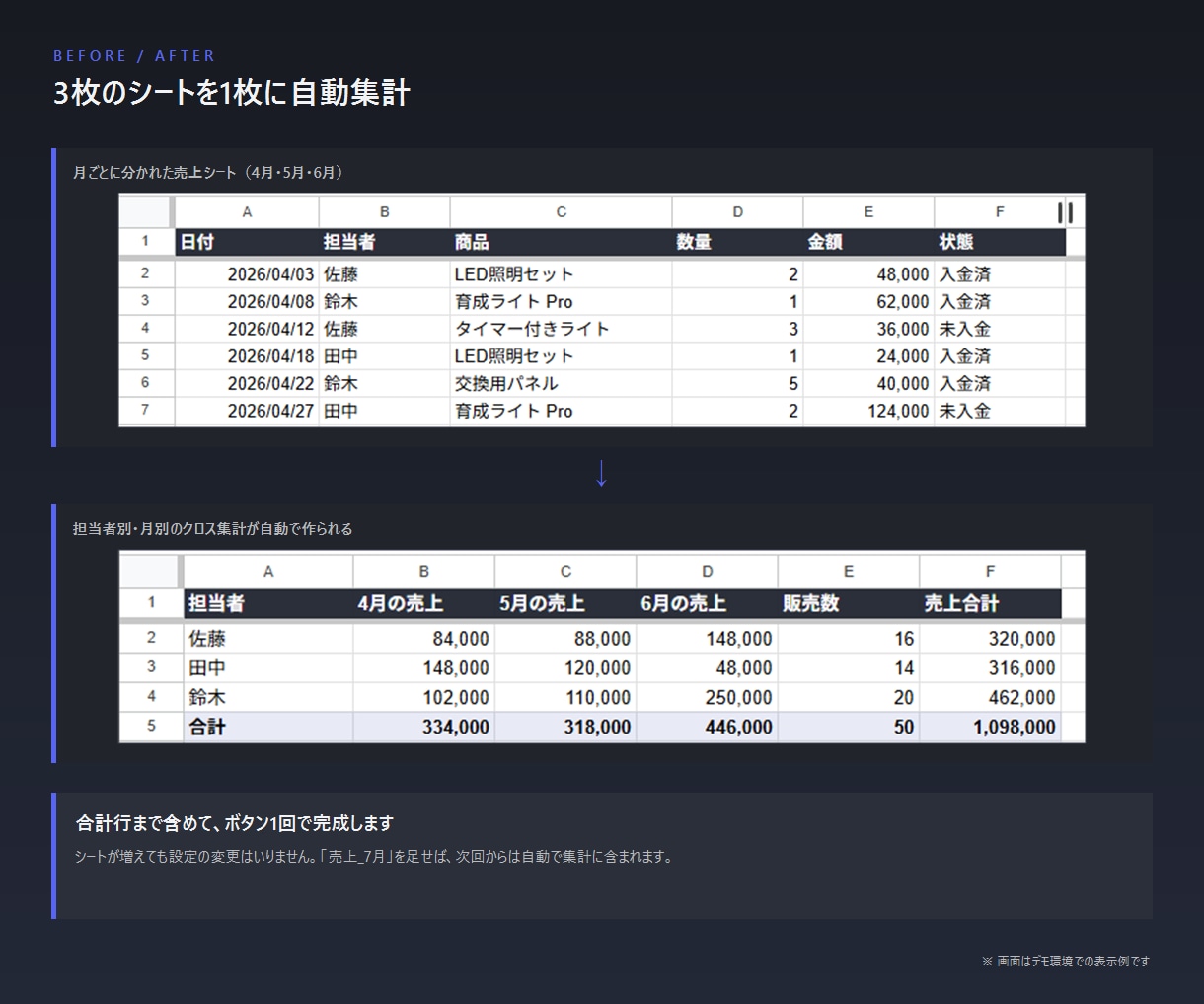1204x1004 pixels.
Task: Select the date cell 2026/04/22
Action: click(x=247, y=383)
